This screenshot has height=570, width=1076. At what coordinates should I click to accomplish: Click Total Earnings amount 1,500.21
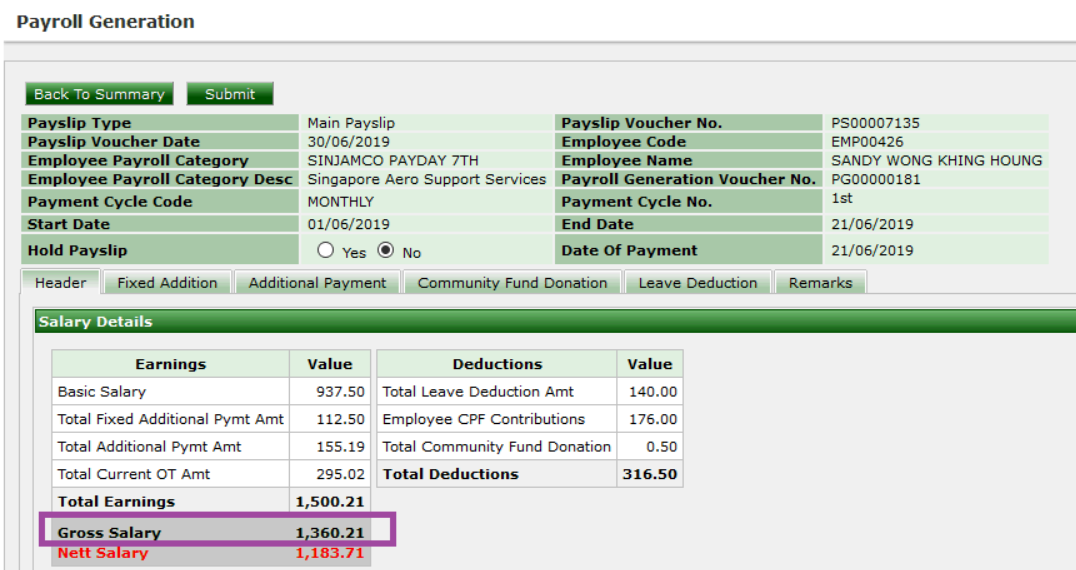329,501
